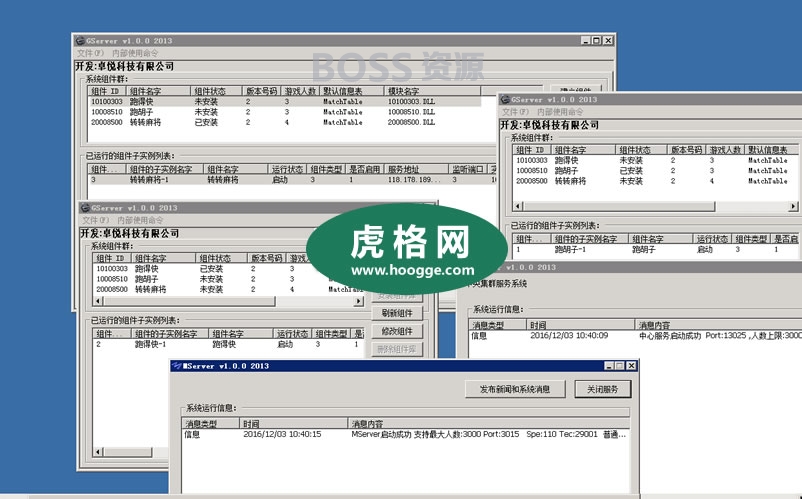The height and width of the screenshot is (499, 802).
Task: Select row 10100303 跑得快 in right GServer window
Action: coord(656,160)
